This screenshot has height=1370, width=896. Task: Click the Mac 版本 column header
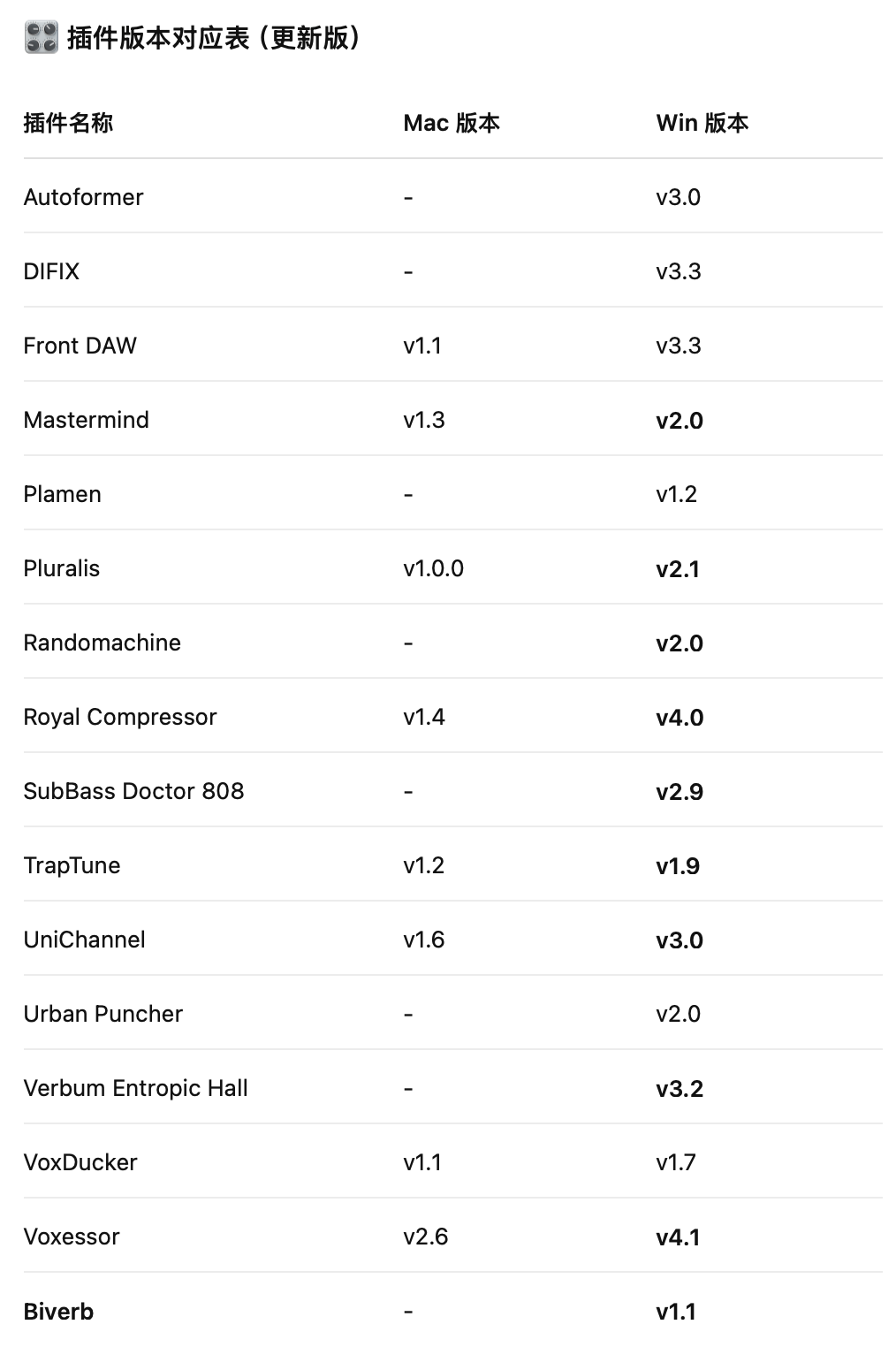coord(451,123)
